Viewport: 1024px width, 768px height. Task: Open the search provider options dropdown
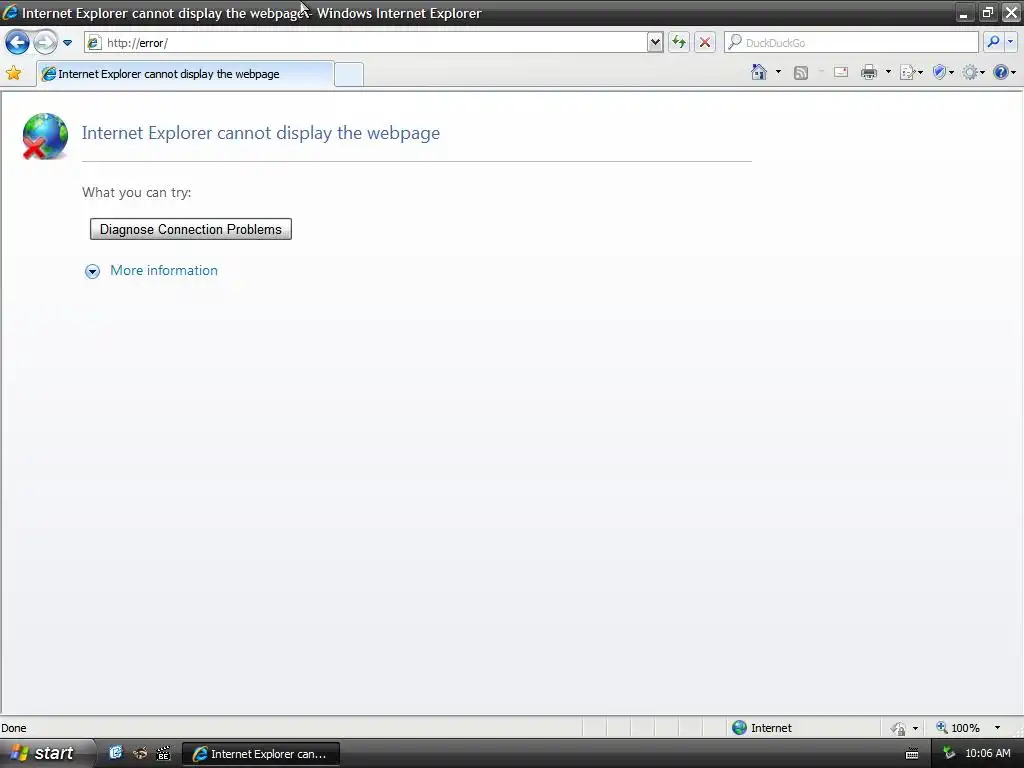pyautogui.click(x=1010, y=42)
